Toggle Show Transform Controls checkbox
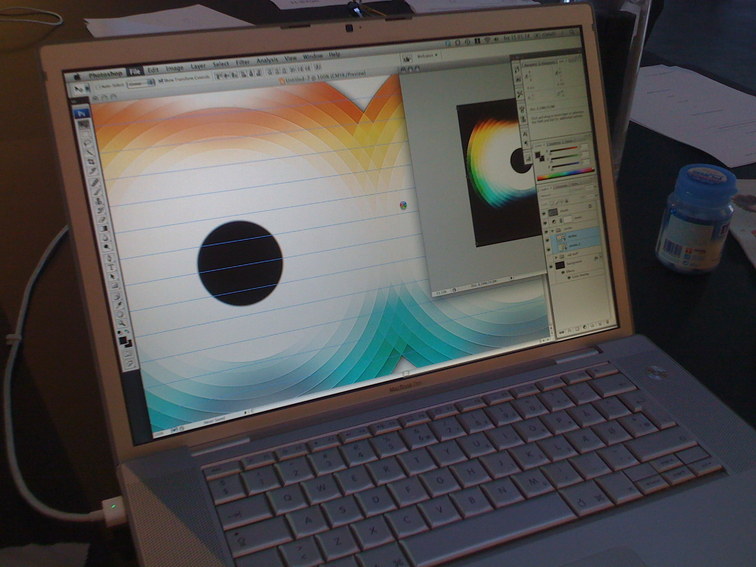This screenshot has height=567, width=756. click(x=161, y=81)
